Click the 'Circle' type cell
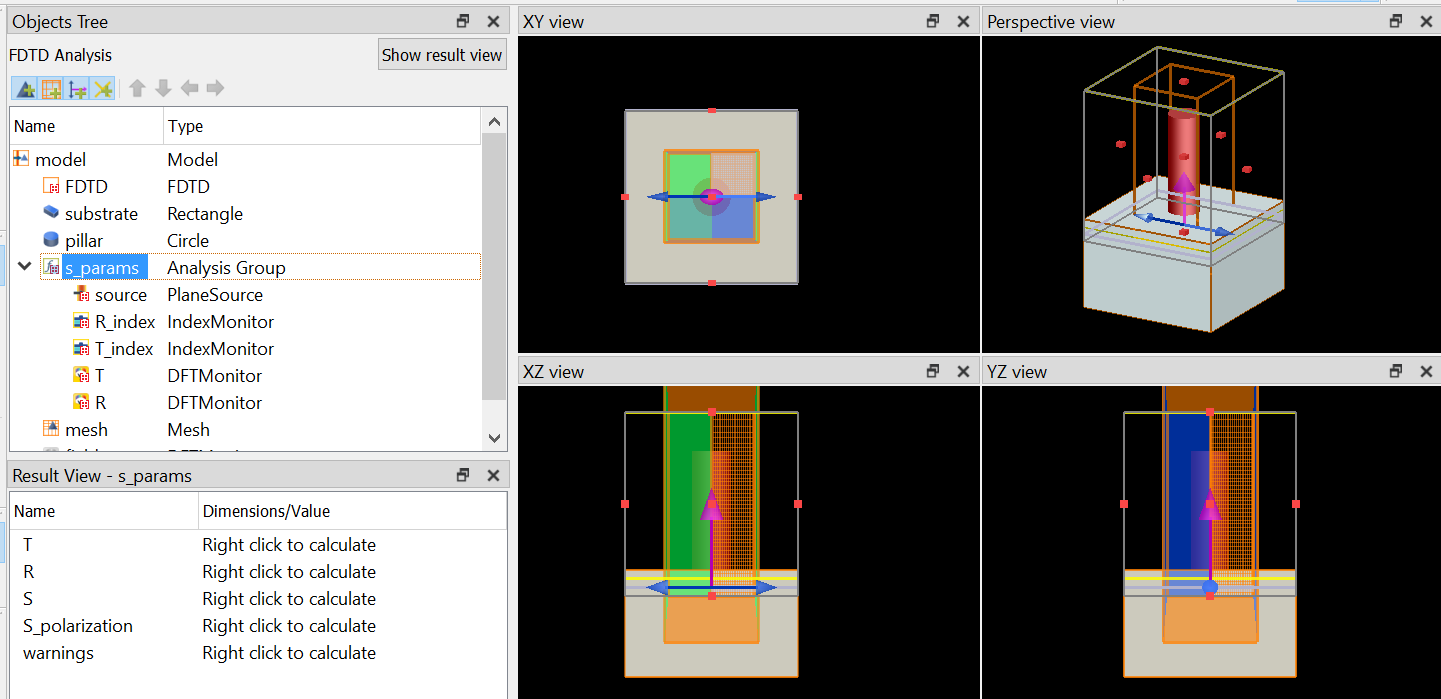The image size is (1441, 699). 188,240
